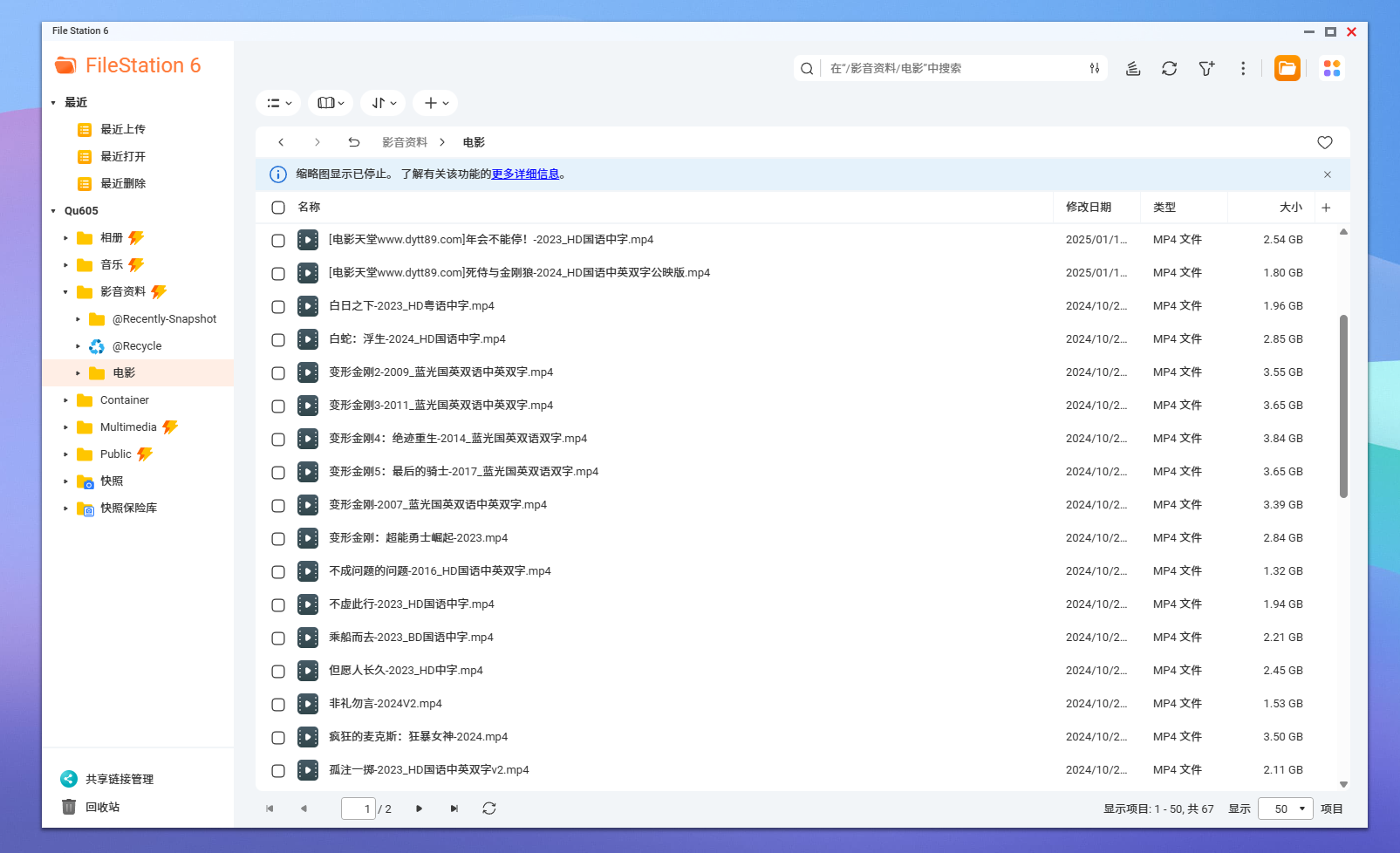Click the 更多详细信息 link

pos(525,174)
